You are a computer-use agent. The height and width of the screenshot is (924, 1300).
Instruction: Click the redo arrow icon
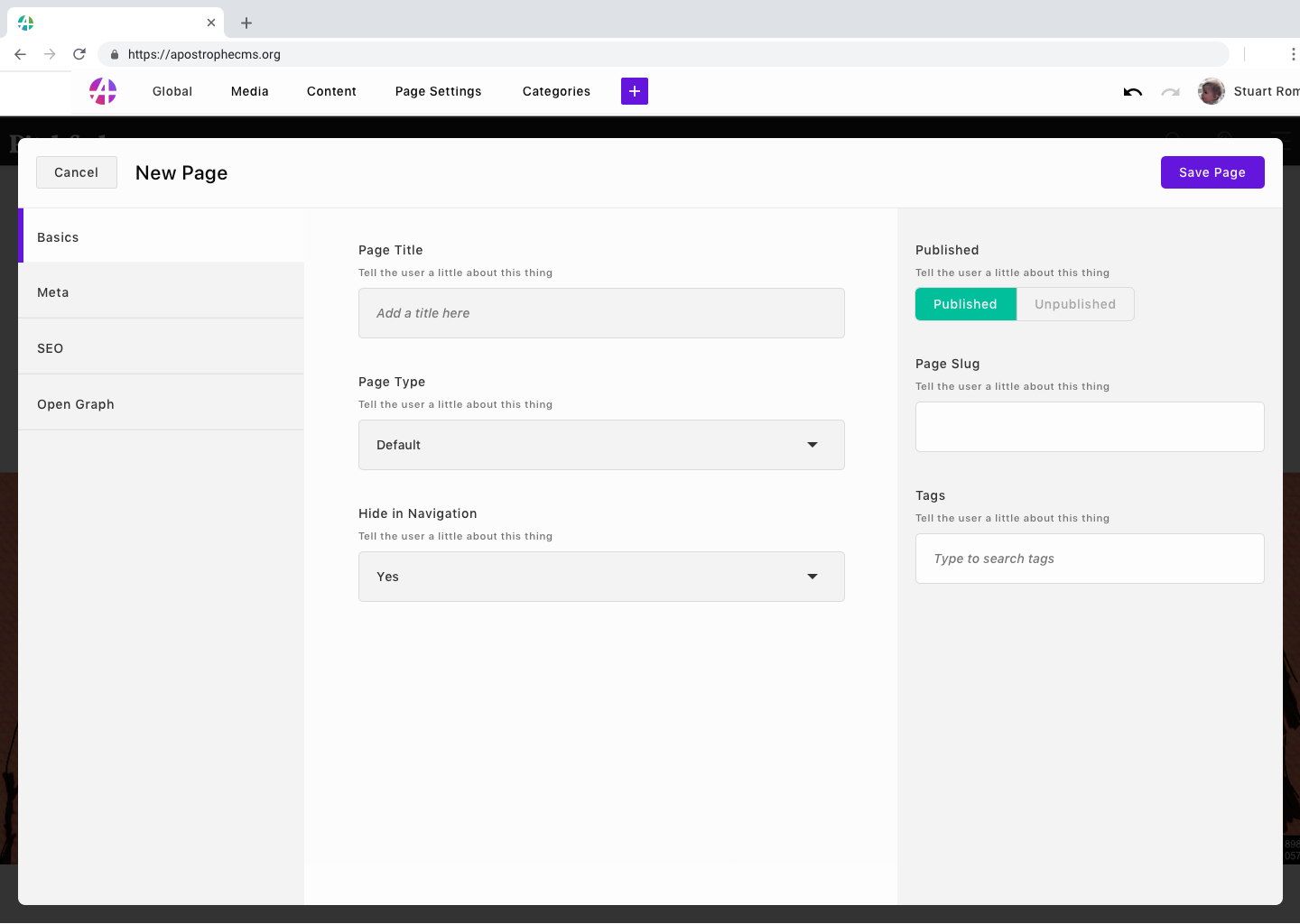[1171, 91]
